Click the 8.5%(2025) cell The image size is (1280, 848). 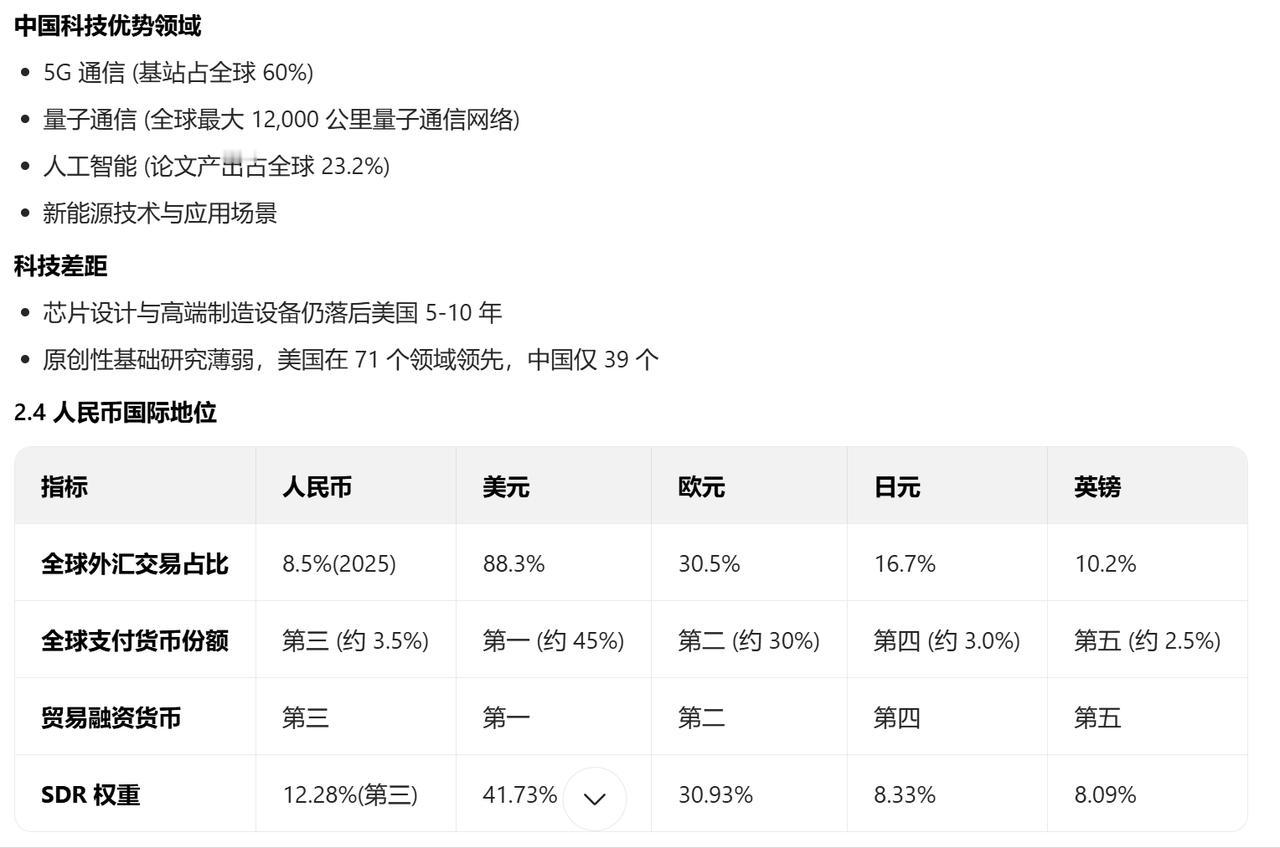pyautogui.click(x=339, y=564)
